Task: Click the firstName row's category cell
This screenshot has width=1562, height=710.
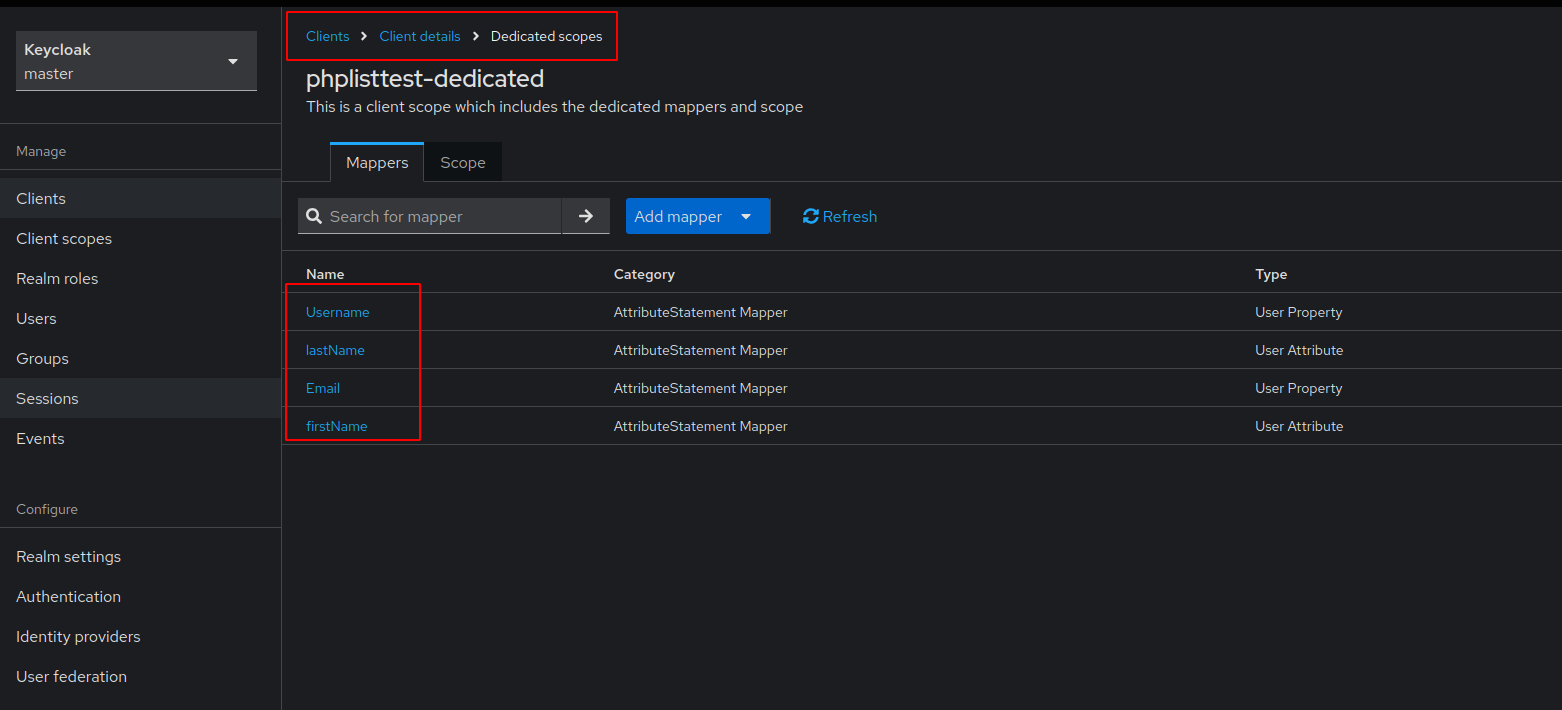Action: tap(701, 426)
